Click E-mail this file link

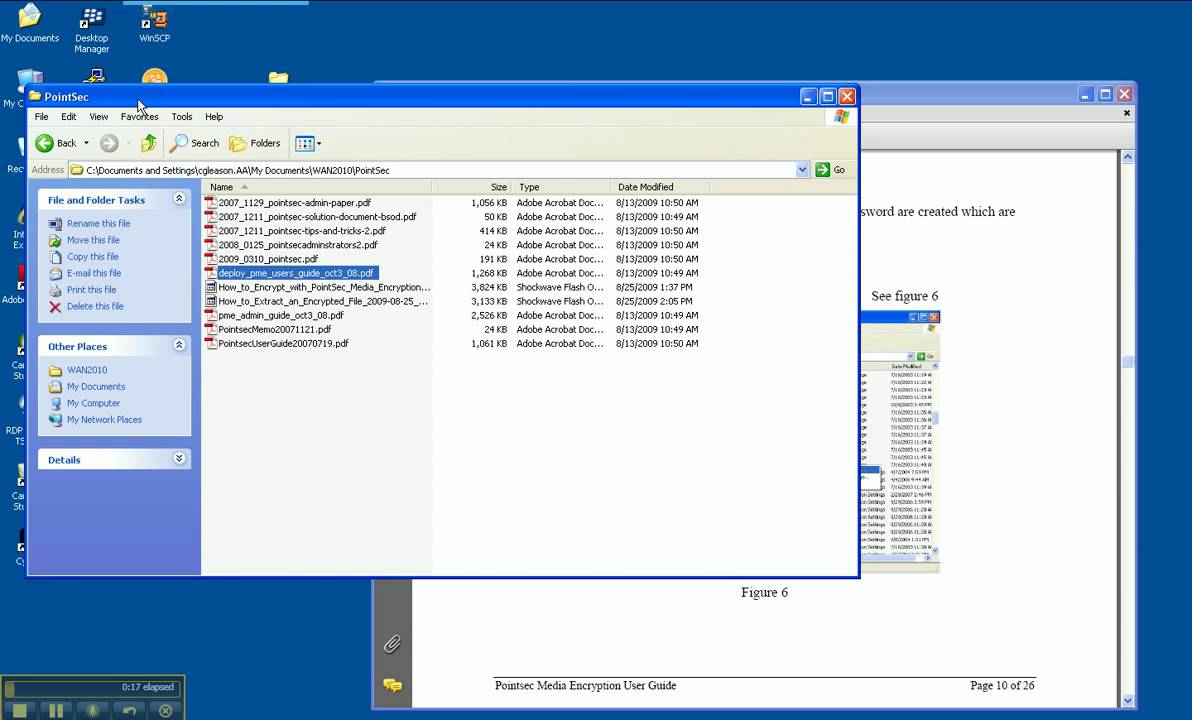click(x=94, y=273)
